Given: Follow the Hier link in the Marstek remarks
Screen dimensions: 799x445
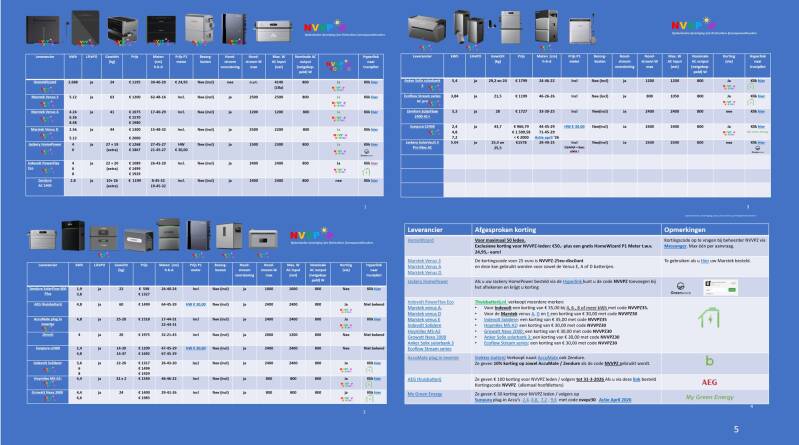Looking at the screenshot, I should [x=704, y=260].
